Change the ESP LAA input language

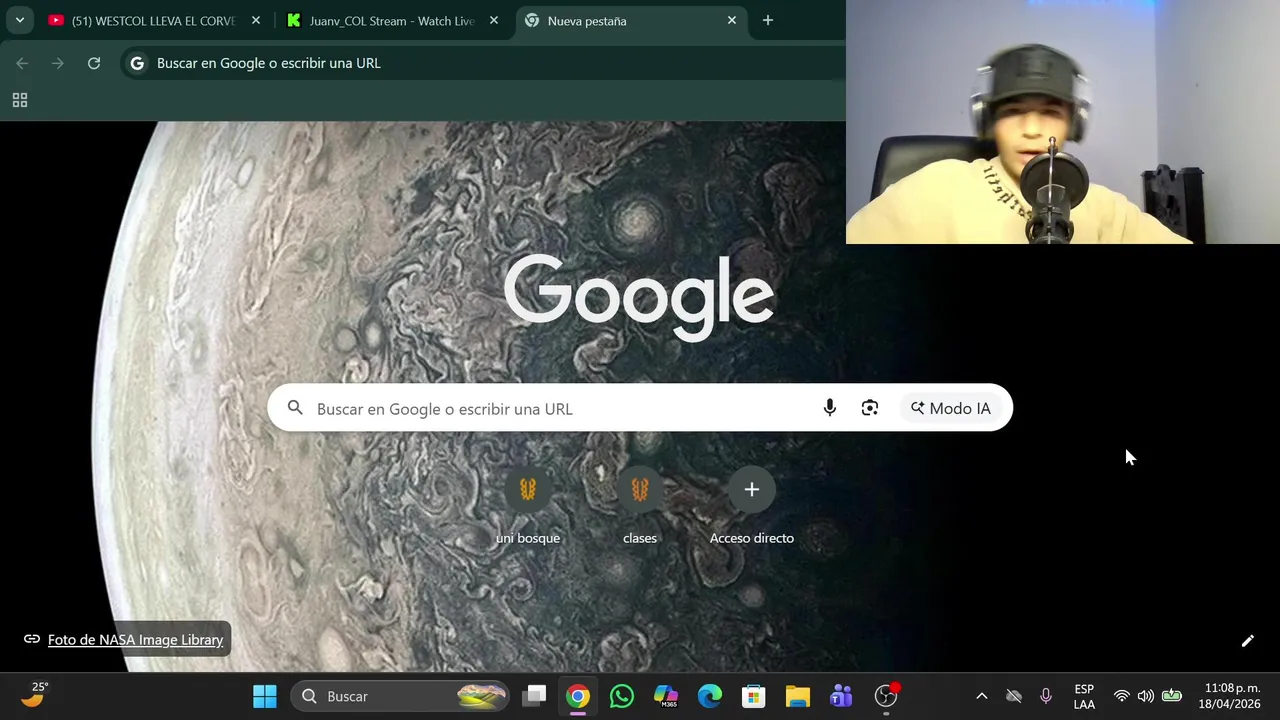tap(1084, 696)
